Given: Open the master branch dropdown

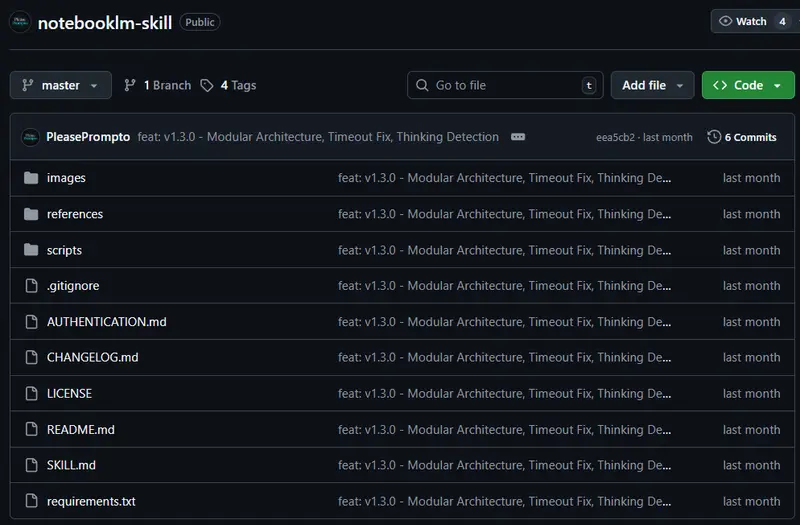Looking at the screenshot, I should pyautogui.click(x=61, y=86).
